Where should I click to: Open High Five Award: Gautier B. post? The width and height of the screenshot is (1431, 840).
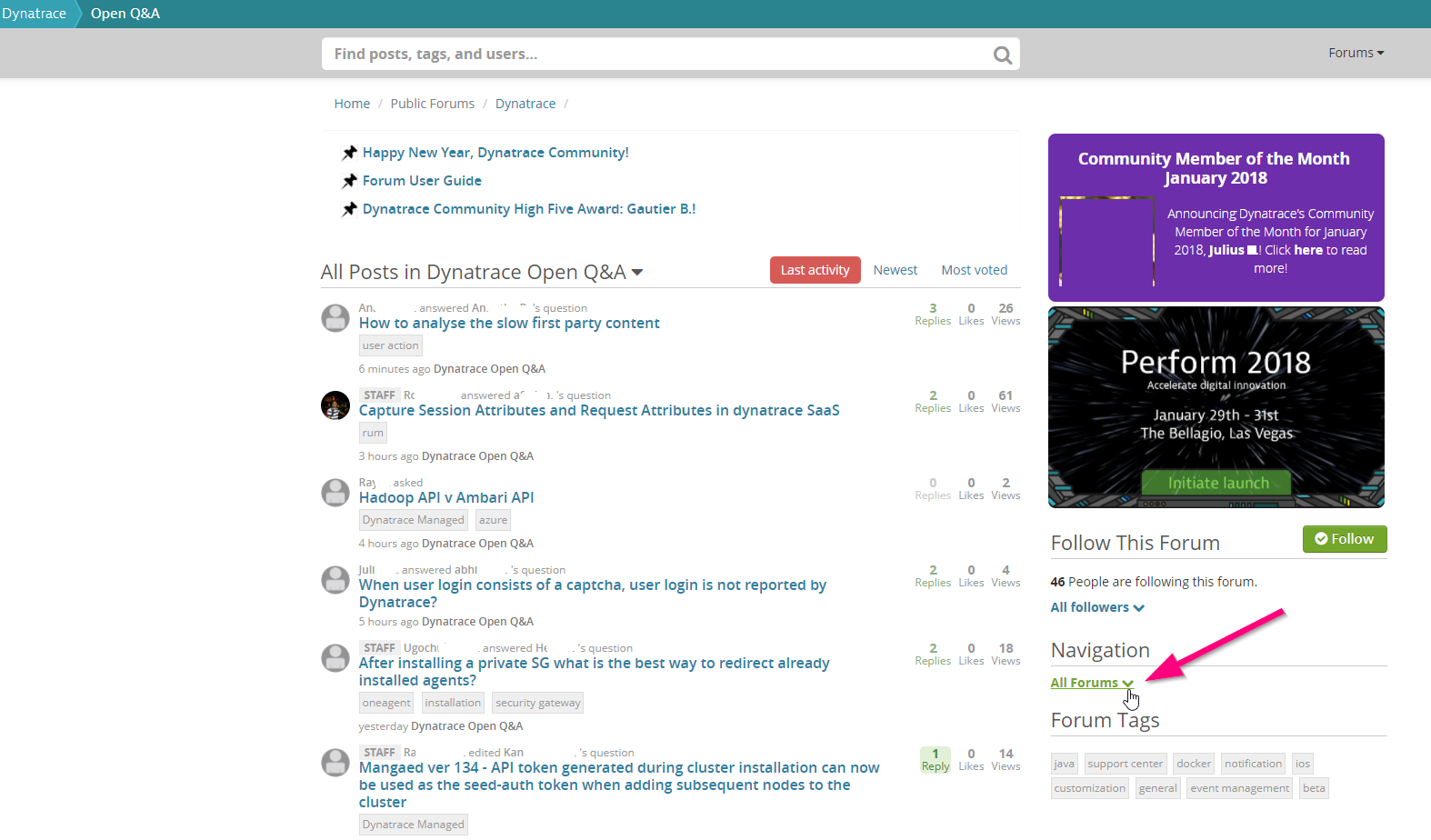[x=529, y=209]
